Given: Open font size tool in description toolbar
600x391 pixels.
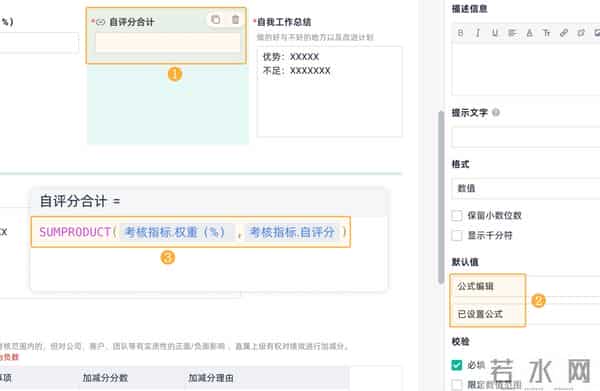Looking at the screenshot, I should 546,33.
